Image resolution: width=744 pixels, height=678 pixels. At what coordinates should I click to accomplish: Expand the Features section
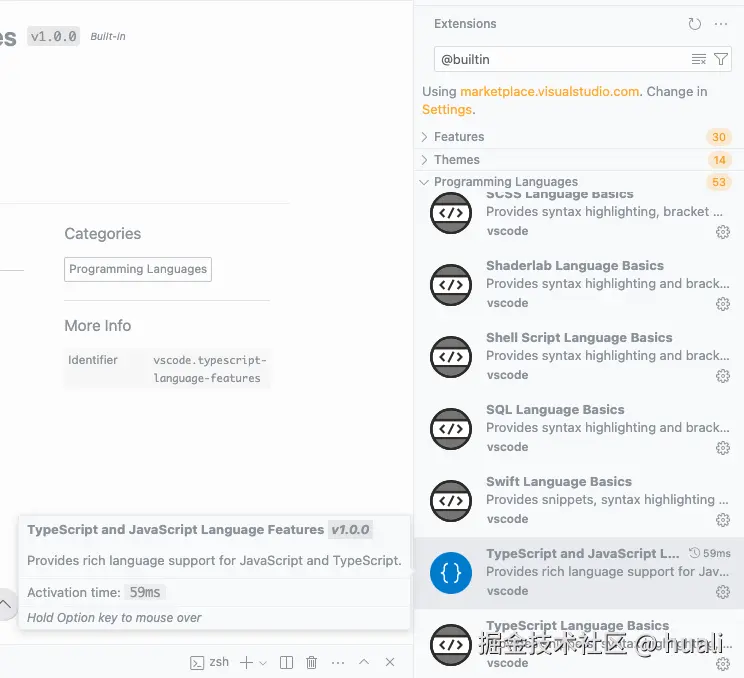tap(577, 137)
